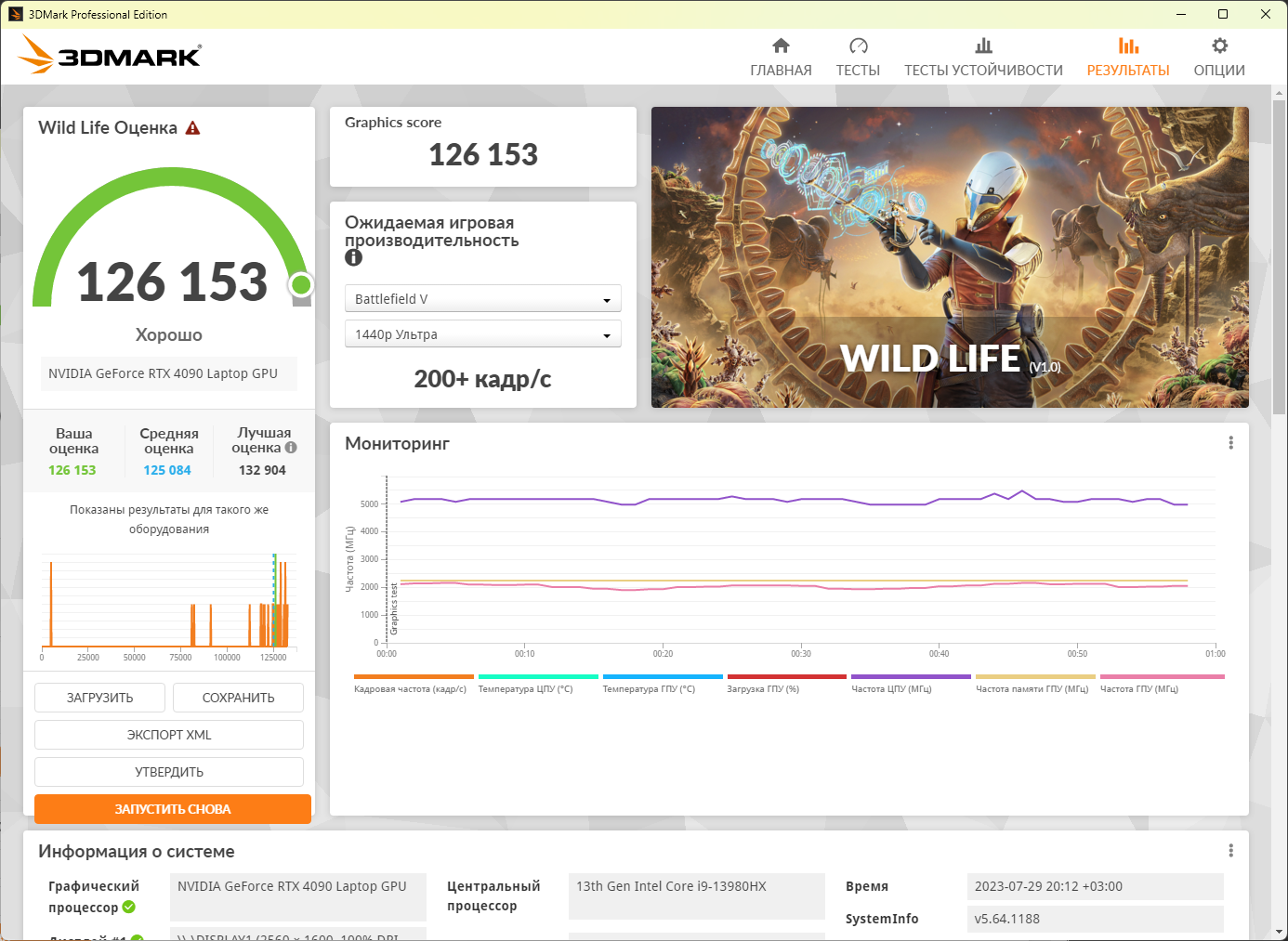The image size is (1288, 941).
Task: Click the 3DMark logo in the header
Action: (x=110, y=55)
